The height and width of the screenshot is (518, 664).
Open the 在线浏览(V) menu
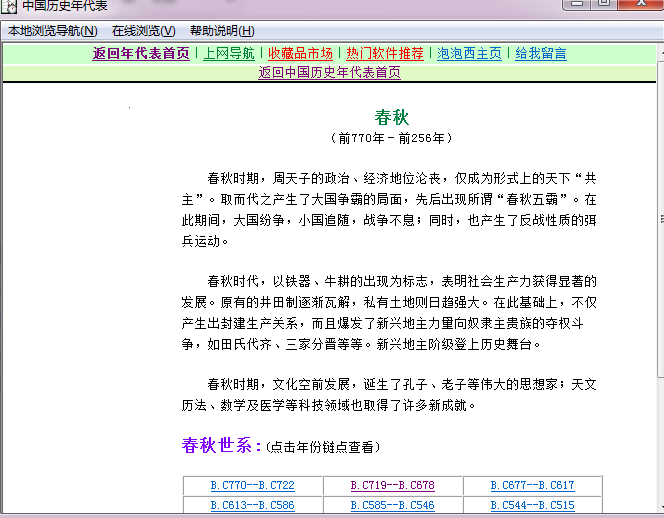144,31
